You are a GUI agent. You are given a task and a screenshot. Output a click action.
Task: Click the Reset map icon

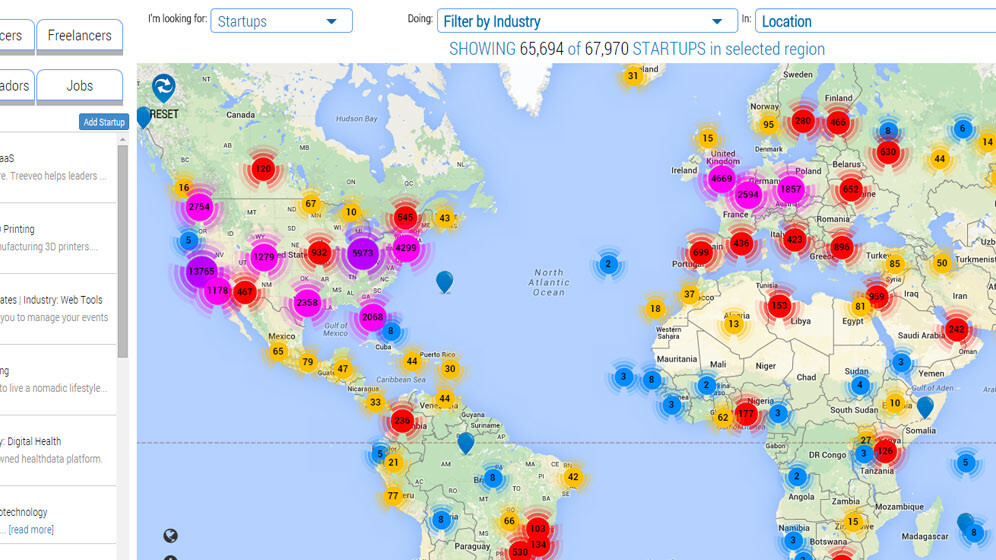tap(163, 88)
